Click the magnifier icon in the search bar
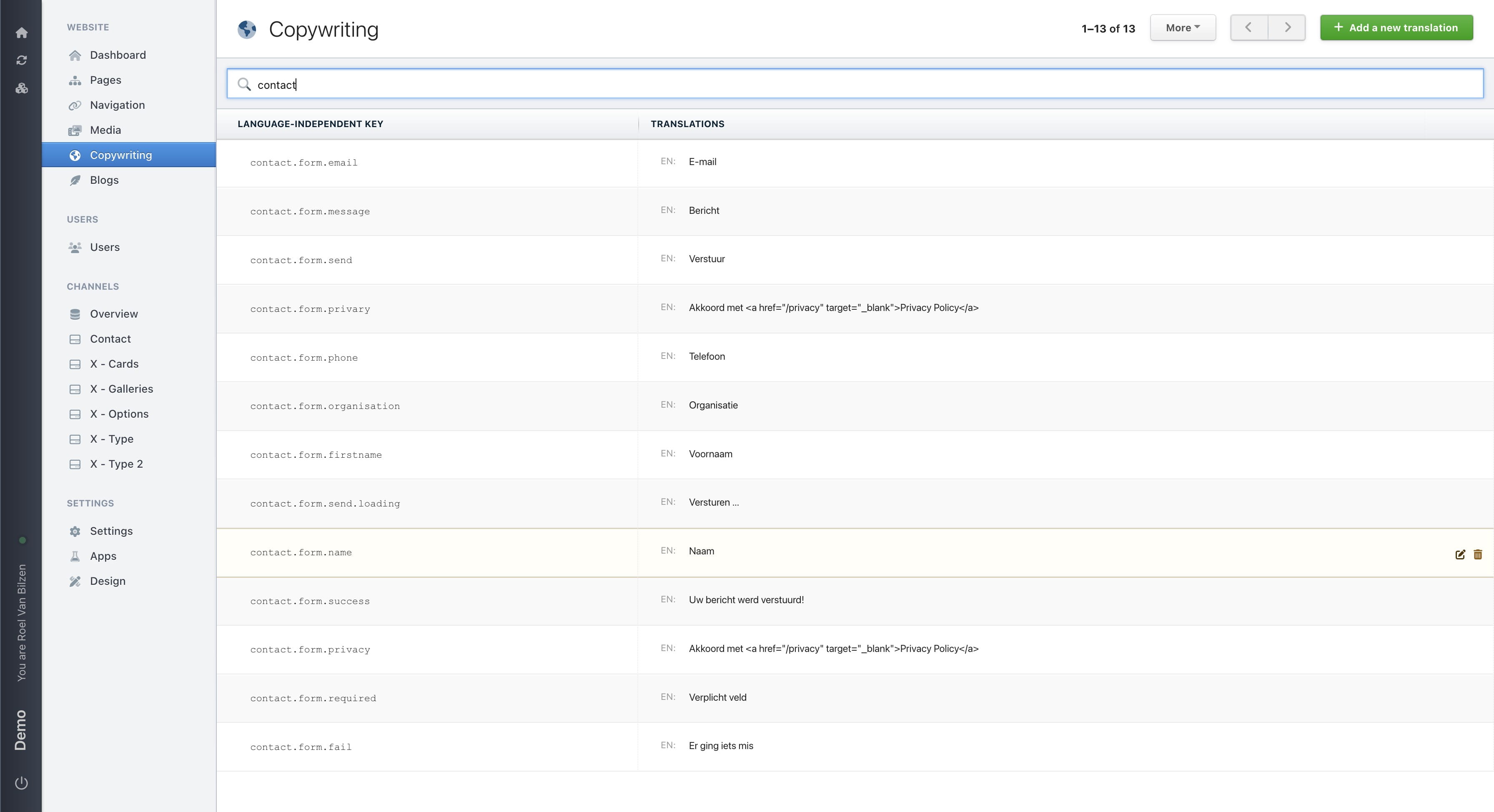 coord(244,84)
